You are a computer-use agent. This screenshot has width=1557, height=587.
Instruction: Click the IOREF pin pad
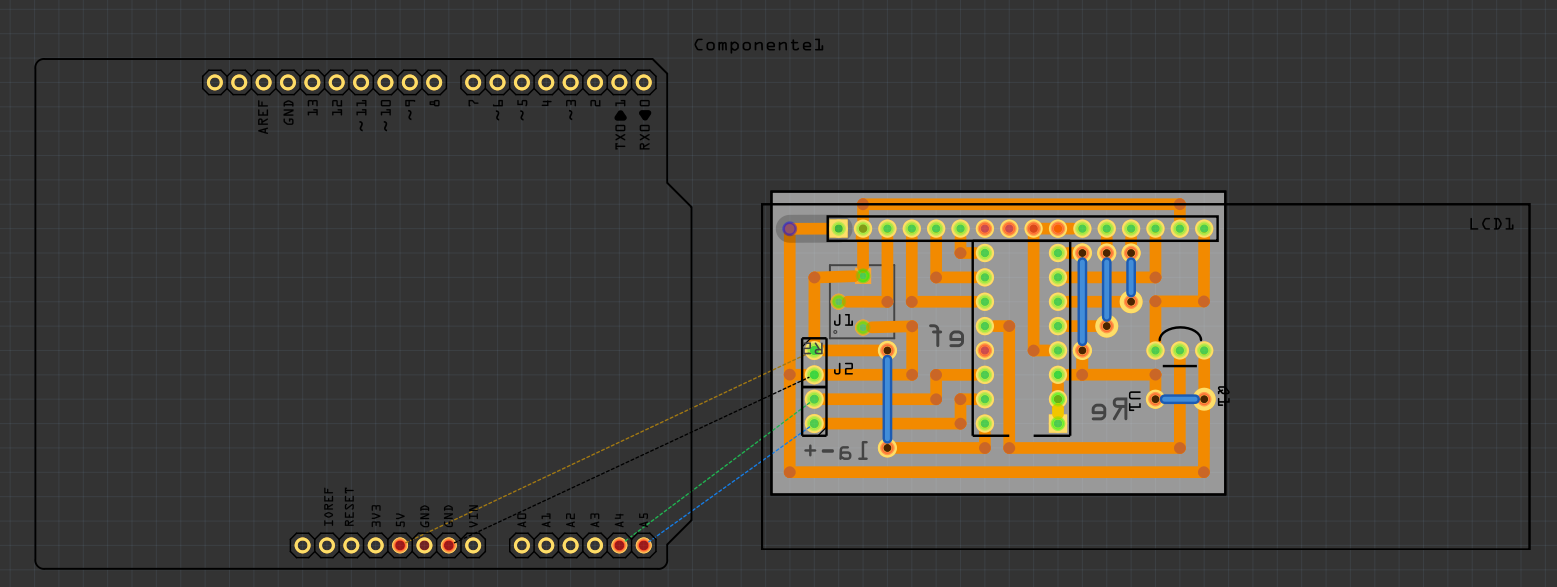(327, 546)
